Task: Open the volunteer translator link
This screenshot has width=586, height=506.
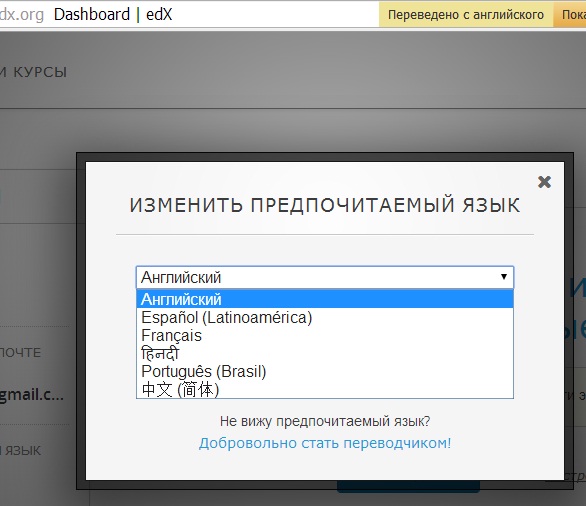Action: (325, 443)
